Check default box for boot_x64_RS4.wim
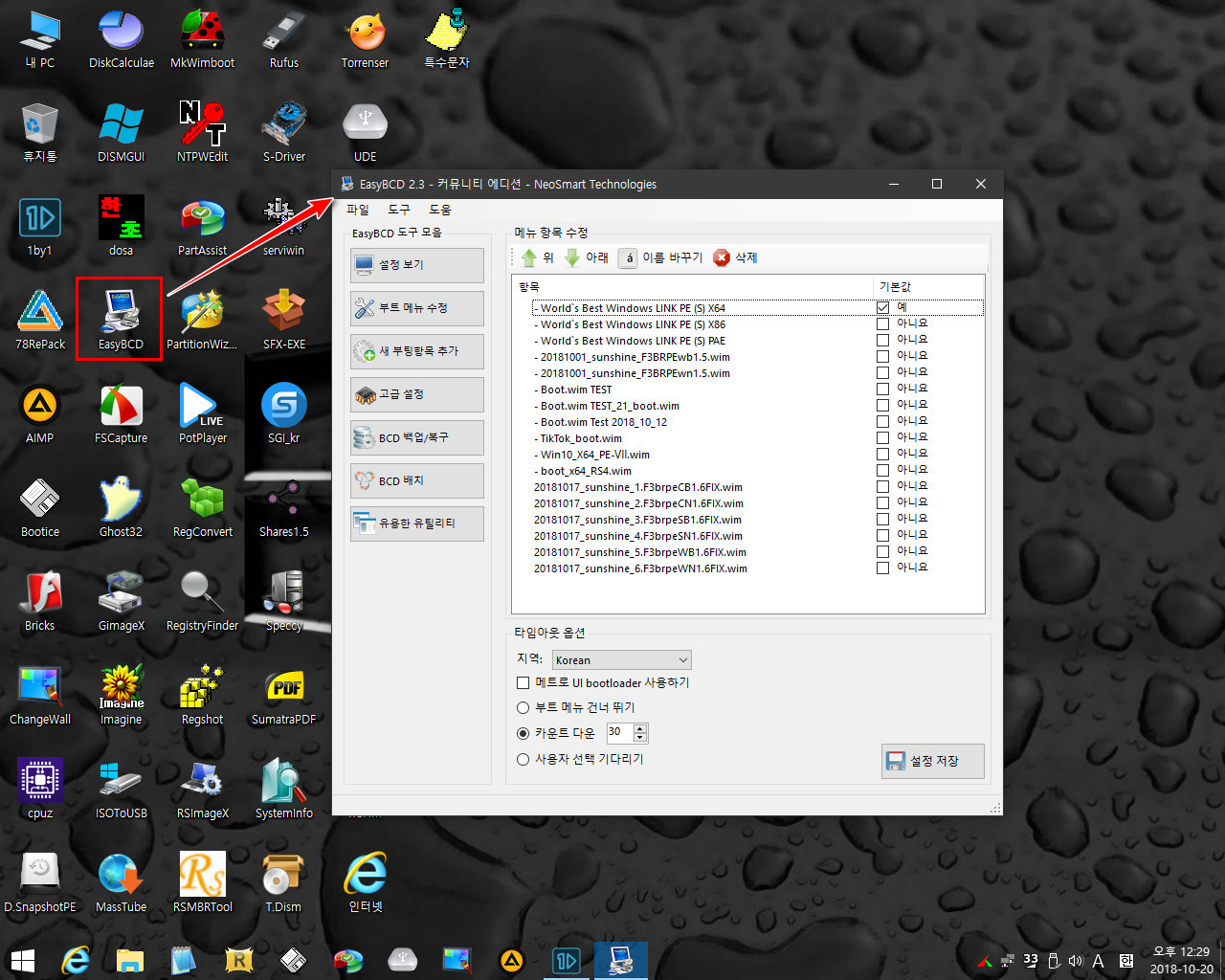This screenshot has width=1225, height=980. 882,470
